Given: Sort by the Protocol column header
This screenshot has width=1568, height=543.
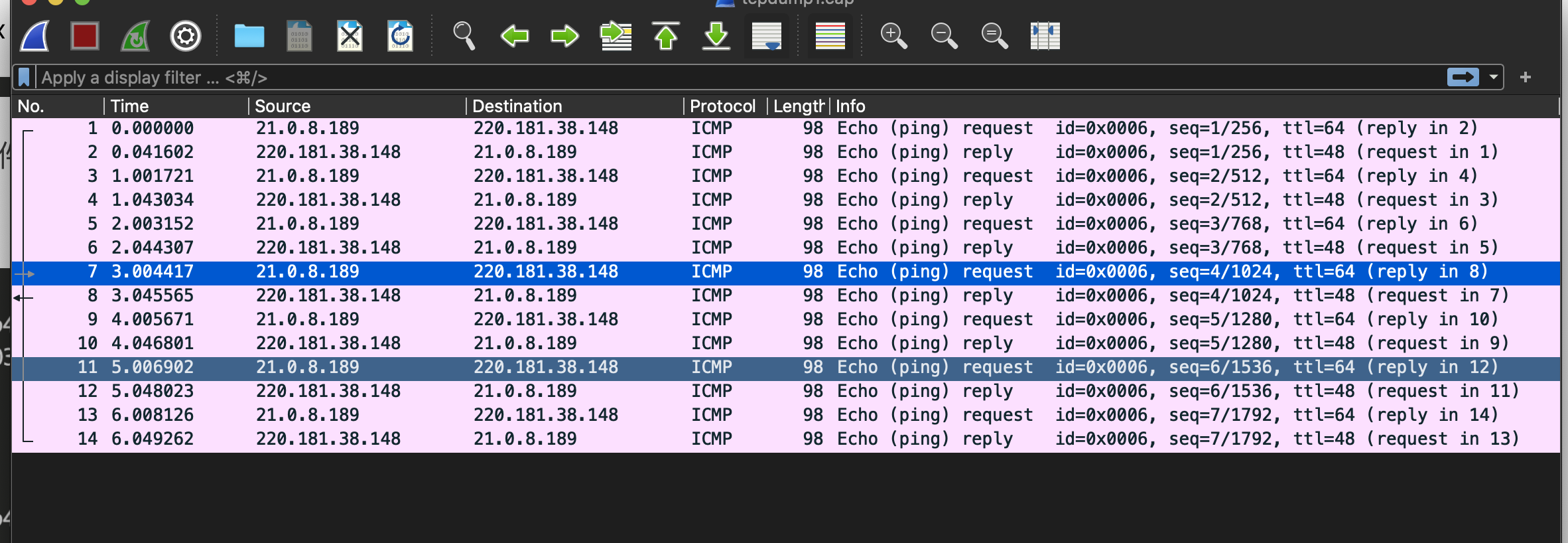Looking at the screenshot, I should pos(726,106).
